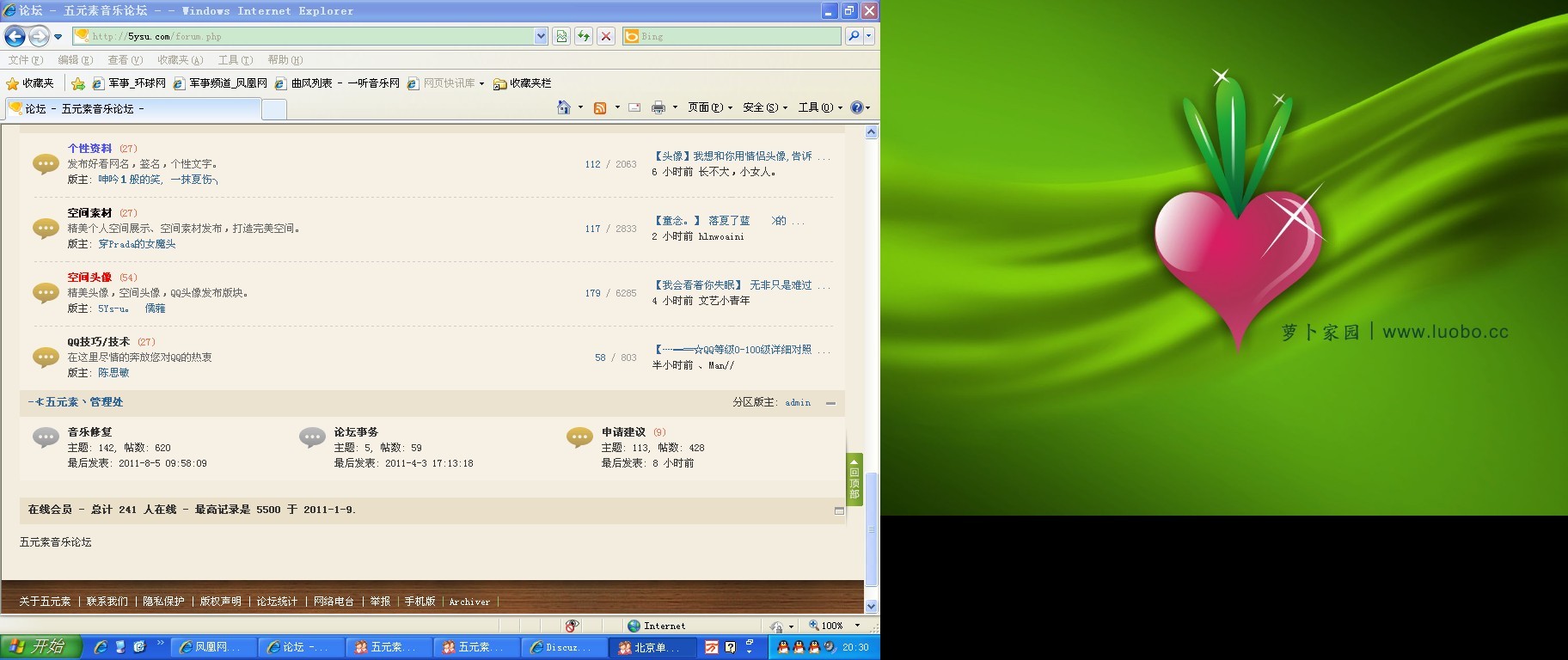
Task: Toggle the Compatibility View icon
Action: [x=561, y=36]
